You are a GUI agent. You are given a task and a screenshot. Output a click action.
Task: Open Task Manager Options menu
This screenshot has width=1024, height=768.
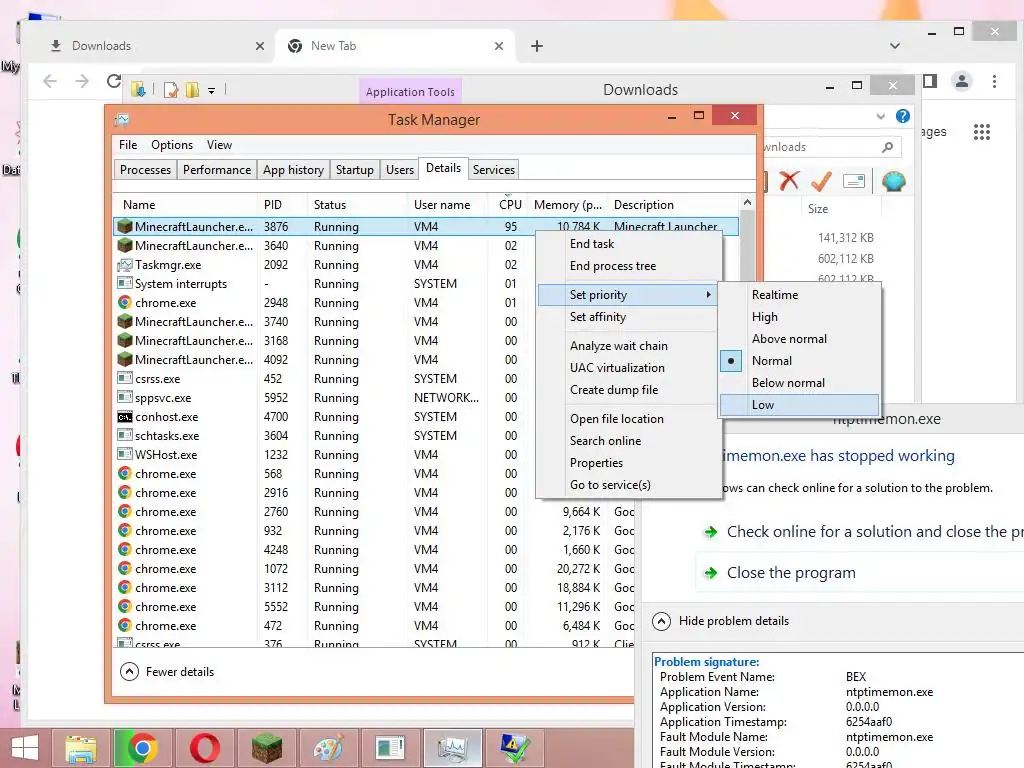[172, 145]
